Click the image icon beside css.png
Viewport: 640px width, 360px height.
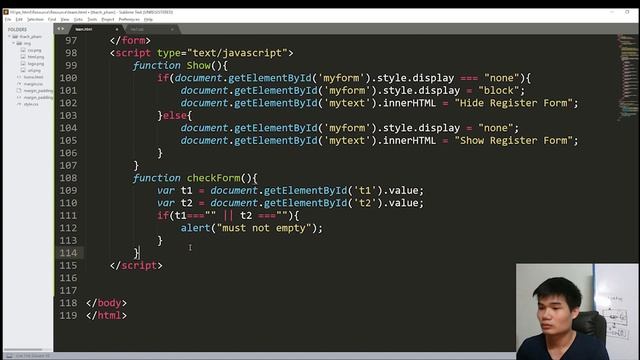23,50
